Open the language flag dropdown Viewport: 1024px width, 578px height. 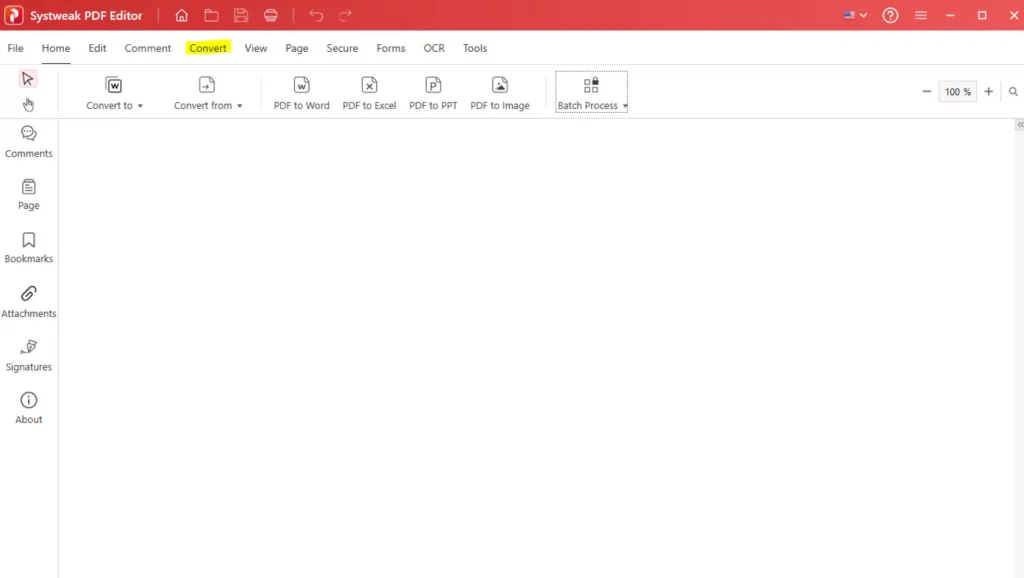(855, 15)
